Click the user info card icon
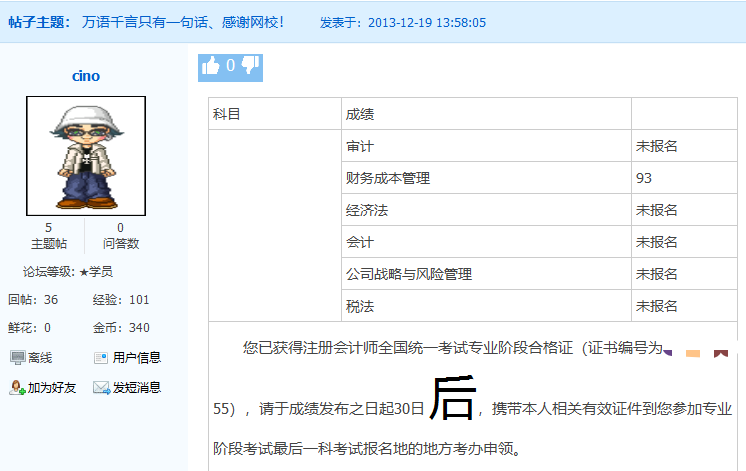The width and height of the screenshot is (746, 471). click(101, 358)
